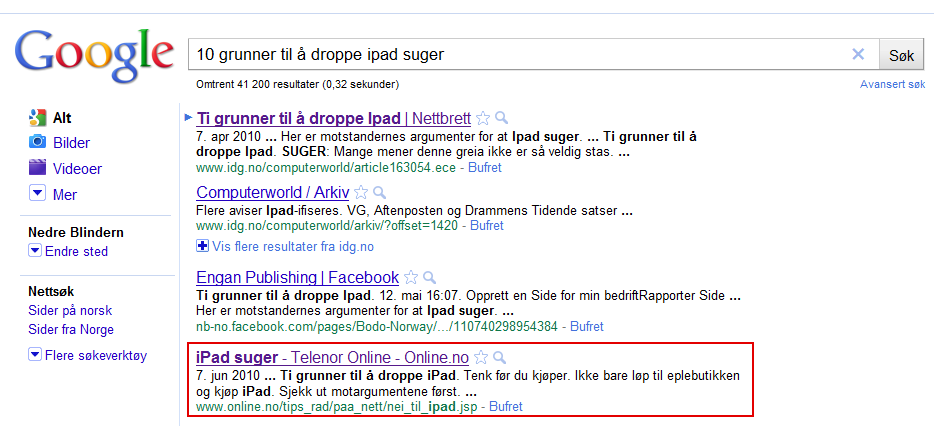Click the Videoer film icon

[x=38, y=167]
